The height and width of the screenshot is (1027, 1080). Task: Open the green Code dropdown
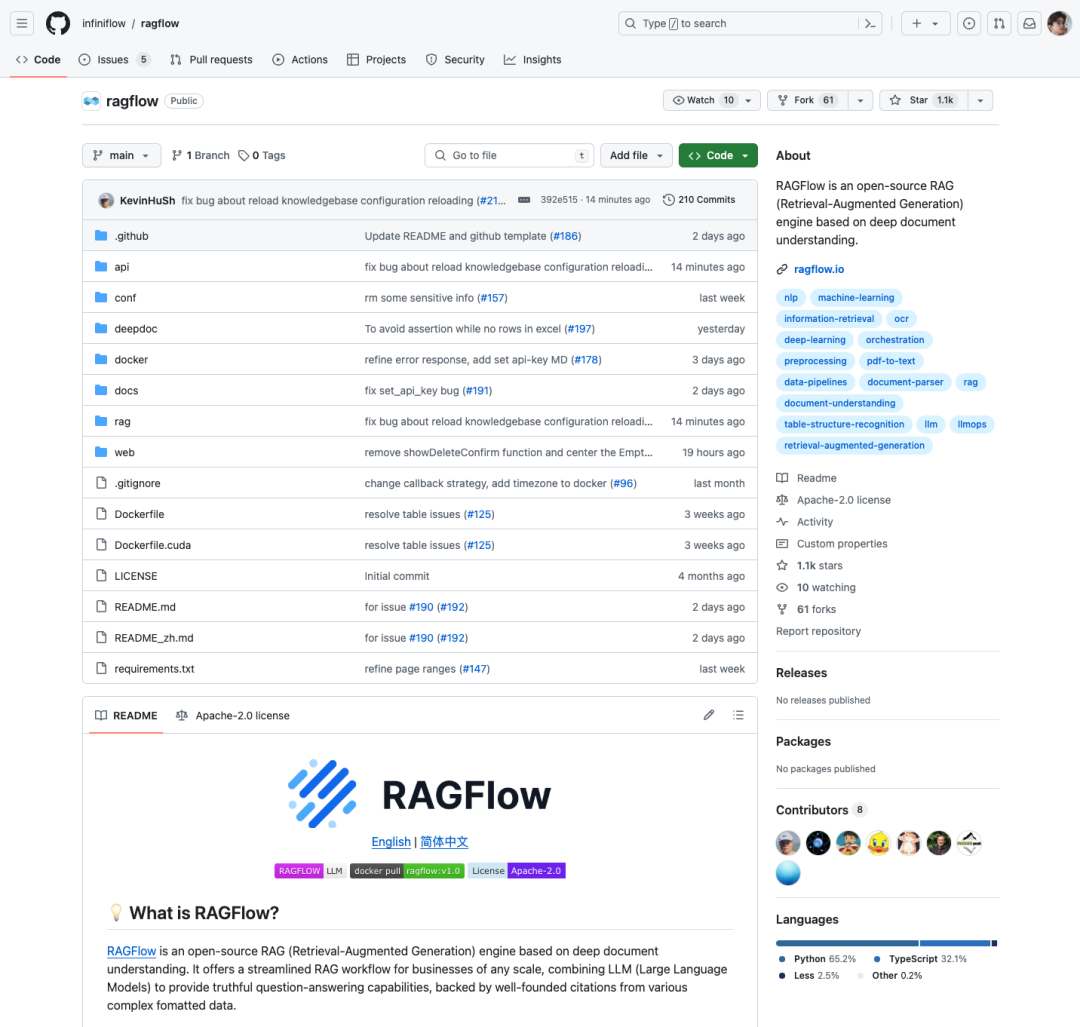718,156
